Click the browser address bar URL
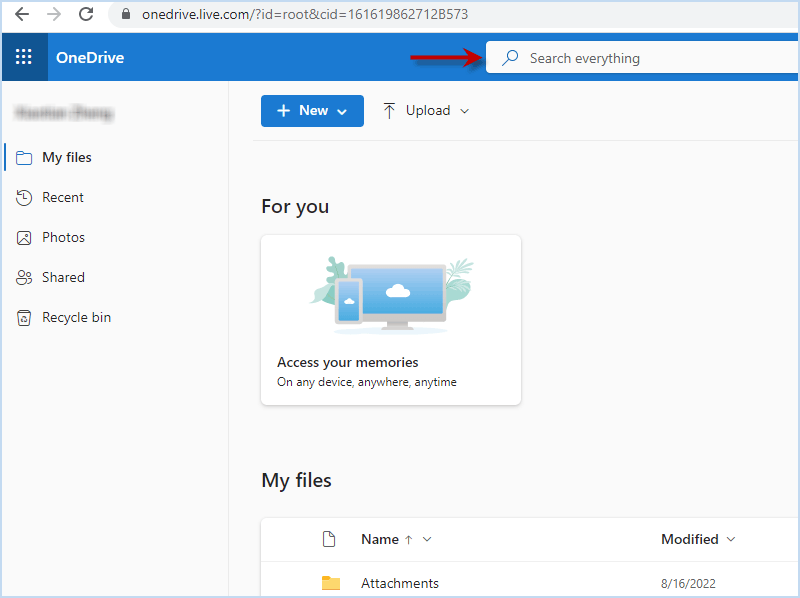800x598 pixels. click(305, 14)
